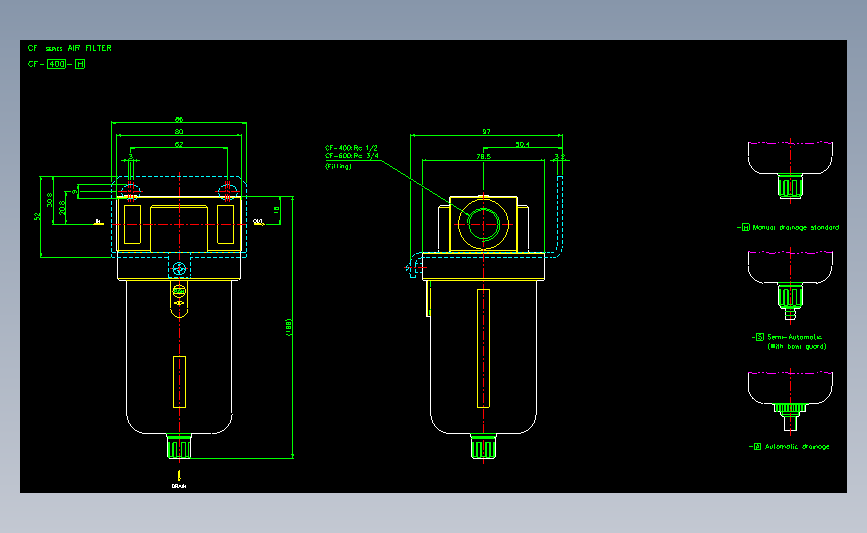Click the 'Manual drainage standard' label
This screenshot has width=867, height=533.
[796, 227]
